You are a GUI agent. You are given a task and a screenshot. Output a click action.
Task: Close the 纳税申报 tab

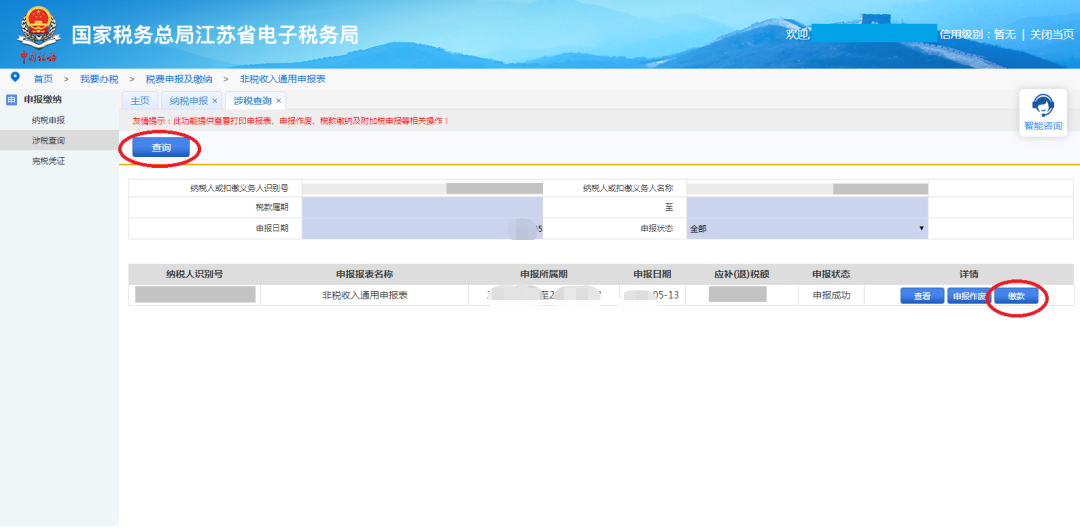pyautogui.click(x=215, y=101)
